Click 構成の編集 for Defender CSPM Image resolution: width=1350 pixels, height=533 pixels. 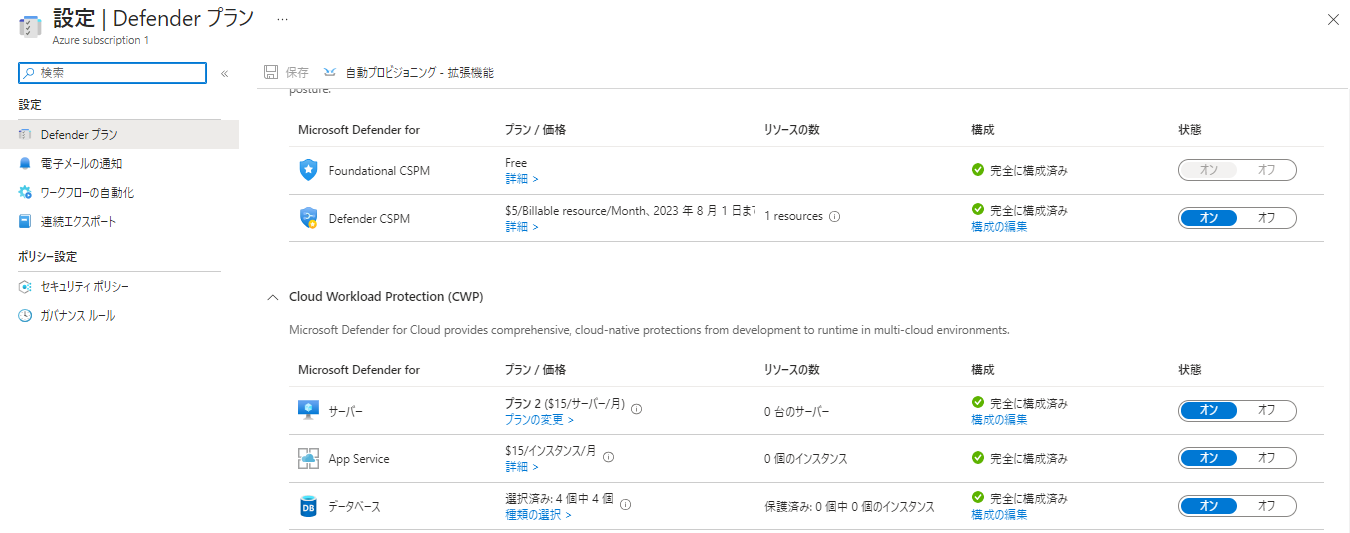click(x=999, y=226)
